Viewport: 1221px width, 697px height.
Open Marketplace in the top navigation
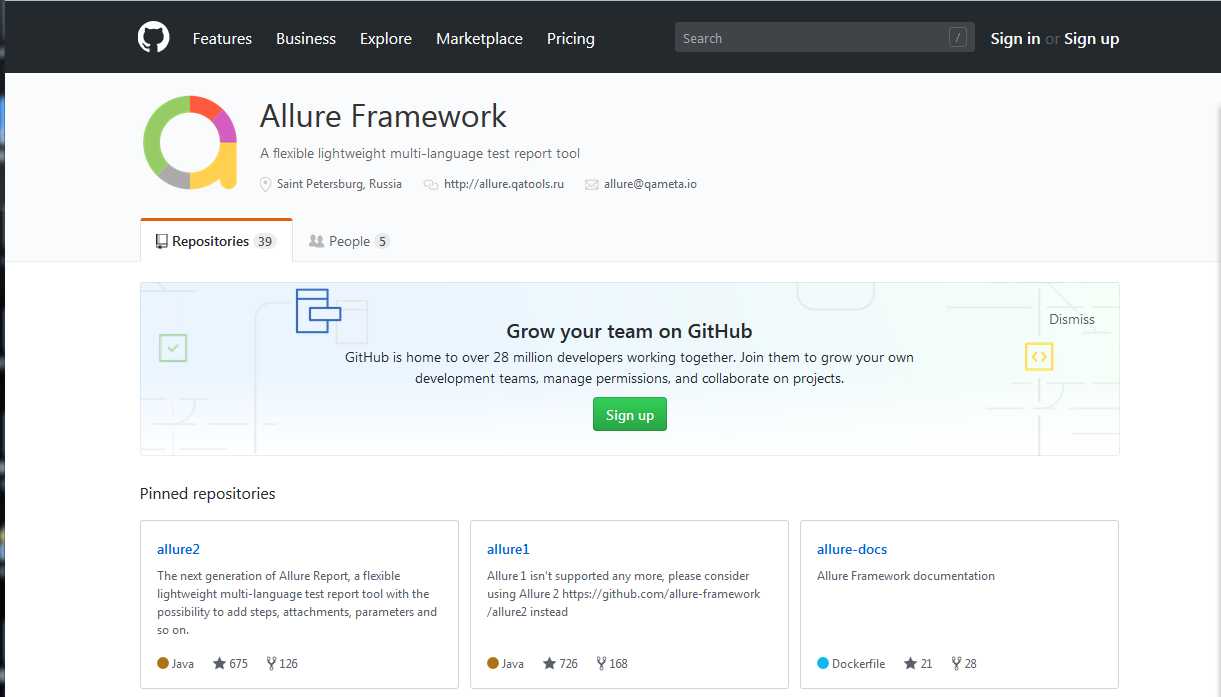479,38
